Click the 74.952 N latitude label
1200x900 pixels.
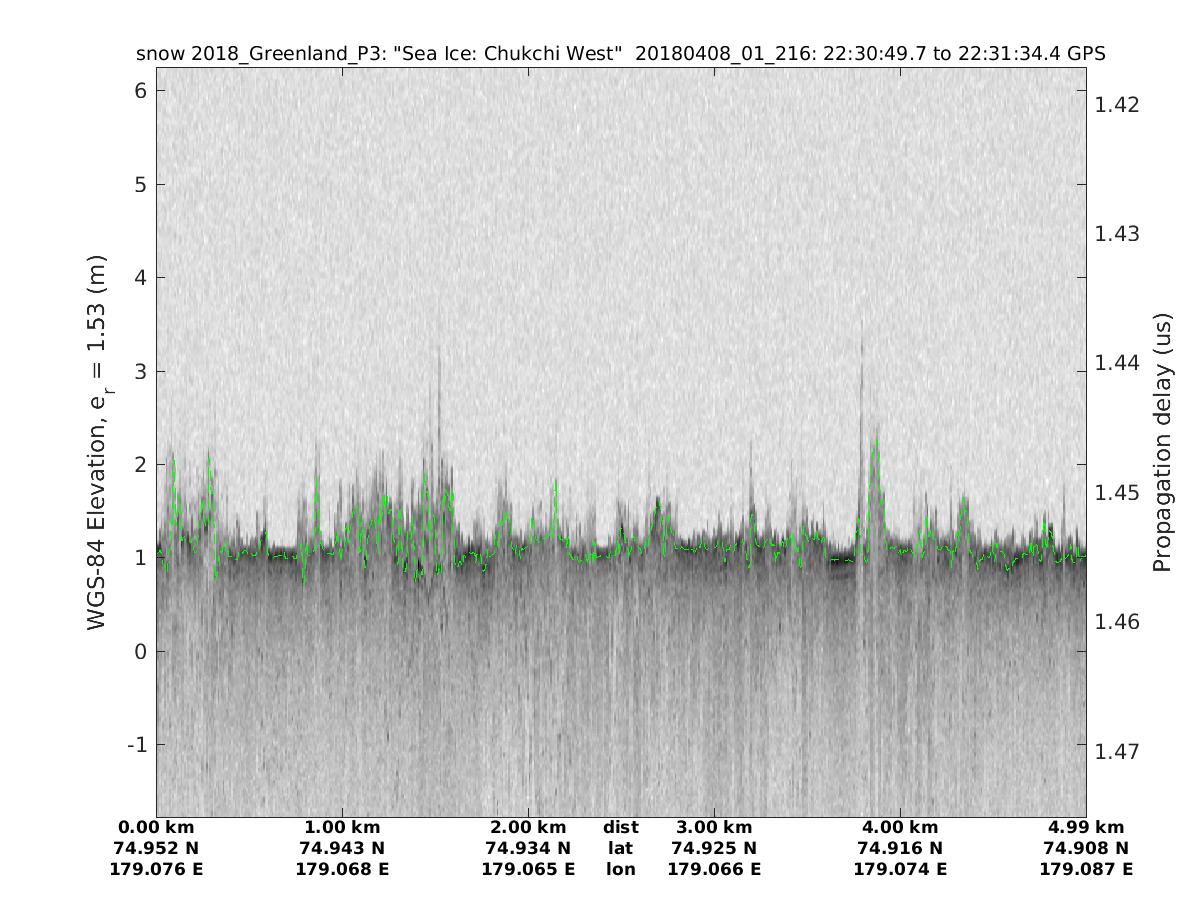157,849
